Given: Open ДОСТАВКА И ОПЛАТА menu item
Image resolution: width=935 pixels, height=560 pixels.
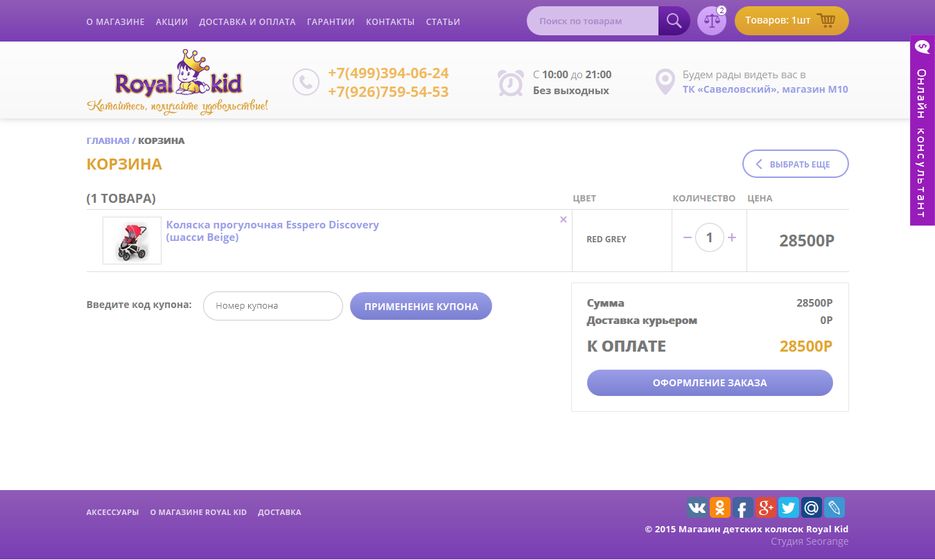Looking at the screenshot, I should coord(247,21).
